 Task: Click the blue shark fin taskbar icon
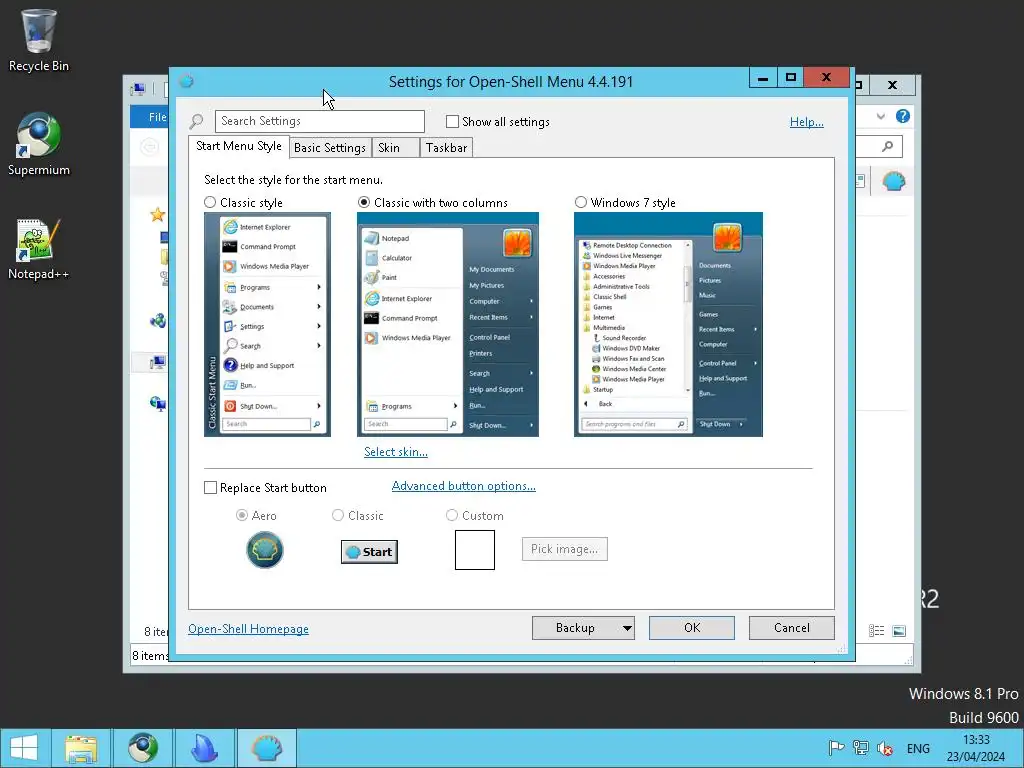click(204, 748)
